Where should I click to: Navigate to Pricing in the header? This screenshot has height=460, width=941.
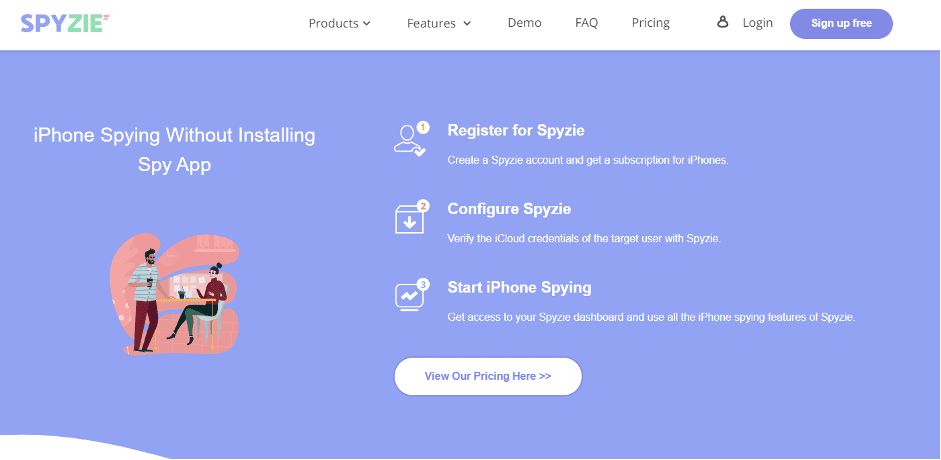(x=651, y=23)
